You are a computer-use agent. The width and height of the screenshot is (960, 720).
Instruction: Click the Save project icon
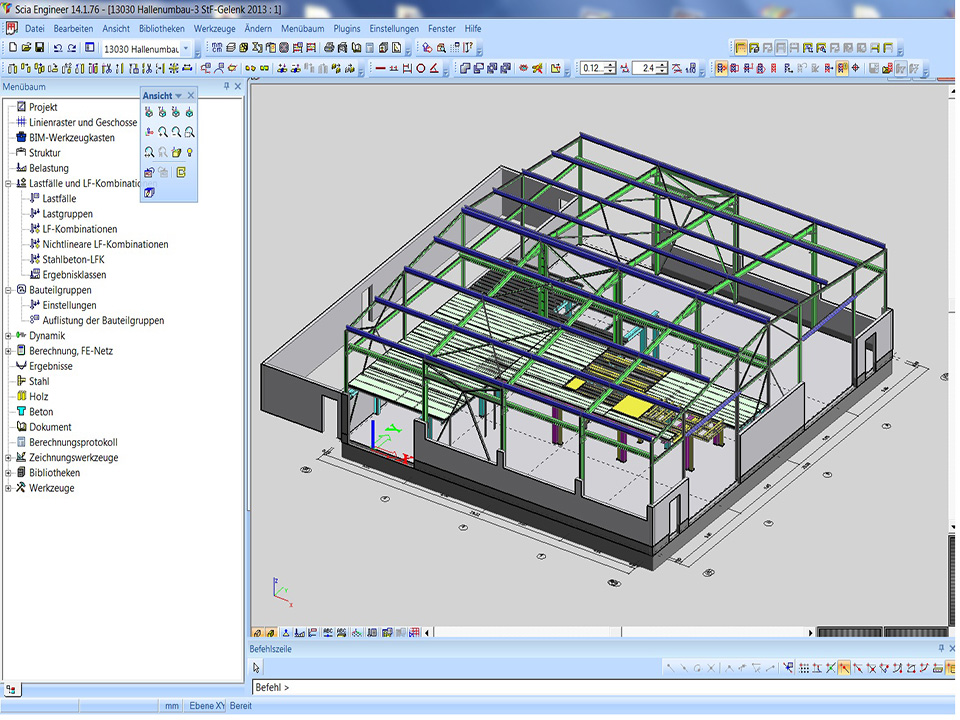(39, 48)
